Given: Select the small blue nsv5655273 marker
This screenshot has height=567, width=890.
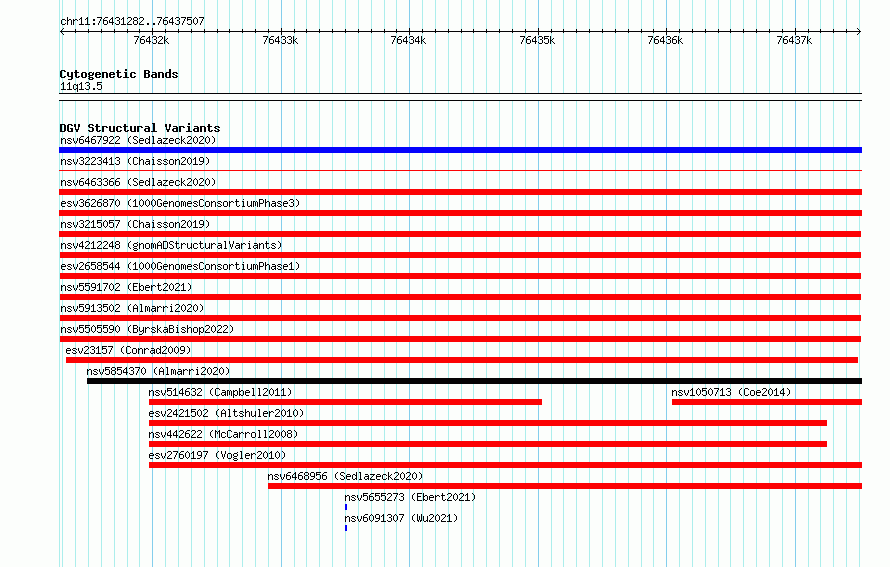Looking at the screenshot, I should click(346, 507).
